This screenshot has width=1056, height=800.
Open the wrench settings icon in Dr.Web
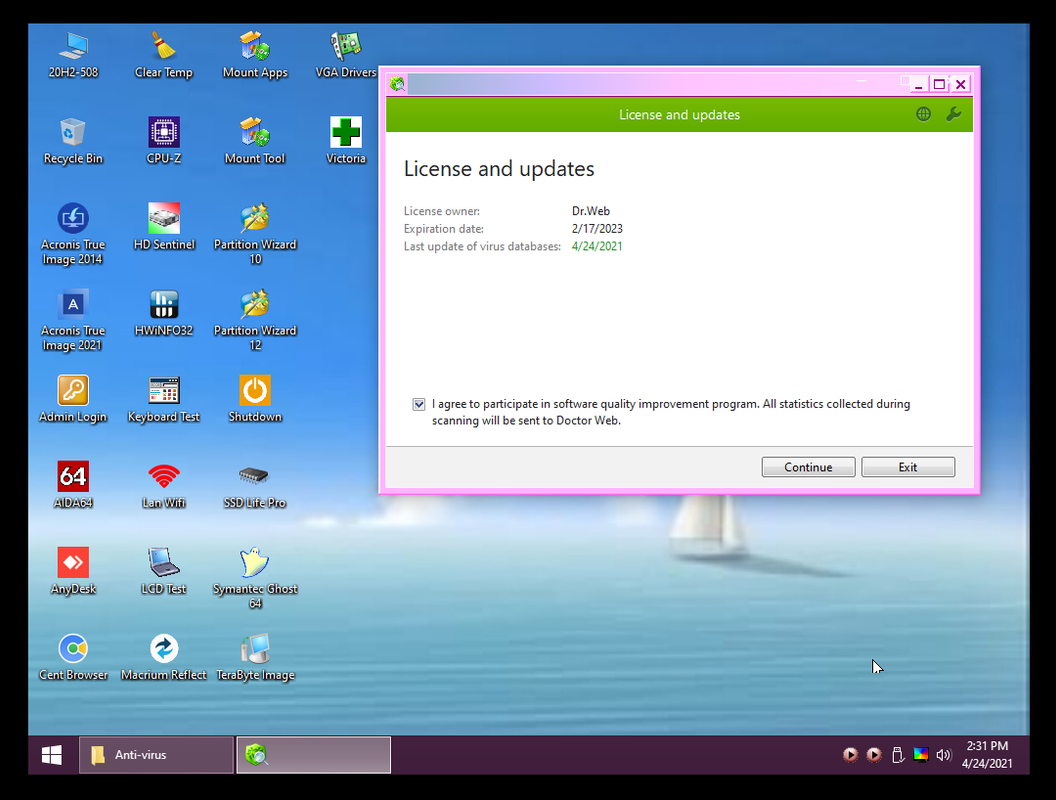pyautogui.click(x=954, y=114)
